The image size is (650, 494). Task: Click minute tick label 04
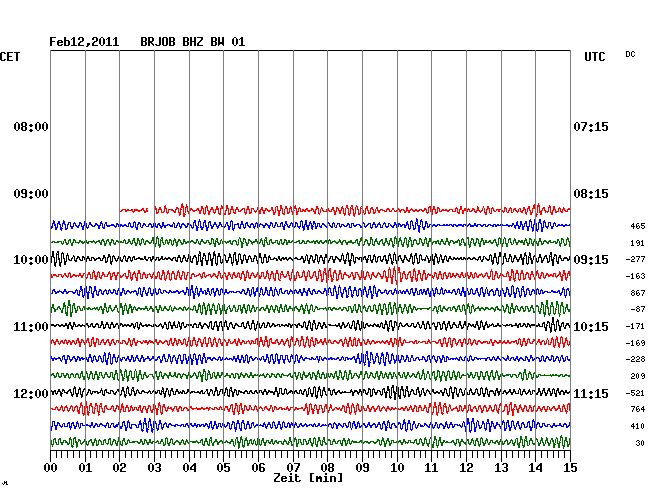tap(189, 468)
